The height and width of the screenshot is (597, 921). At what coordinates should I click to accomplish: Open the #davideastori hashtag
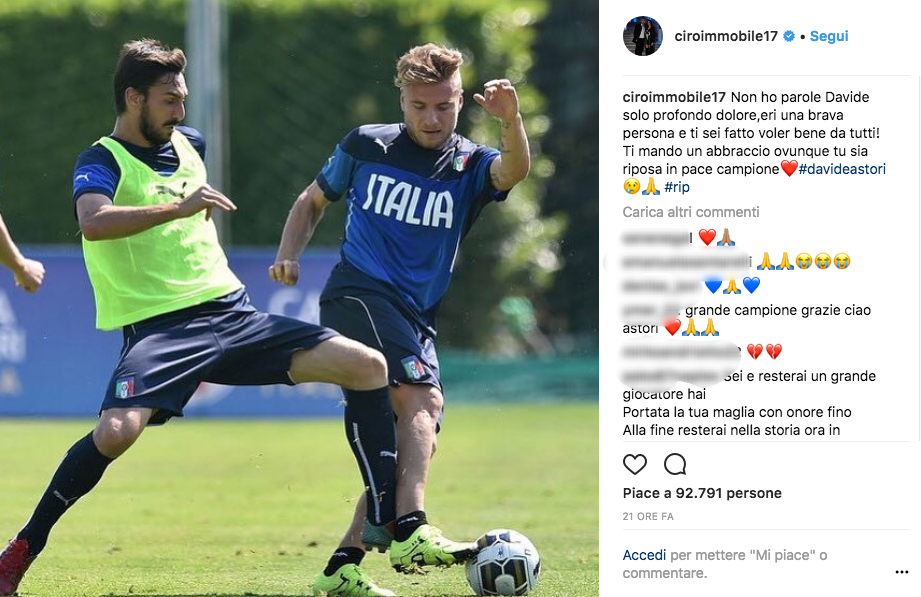click(842, 169)
